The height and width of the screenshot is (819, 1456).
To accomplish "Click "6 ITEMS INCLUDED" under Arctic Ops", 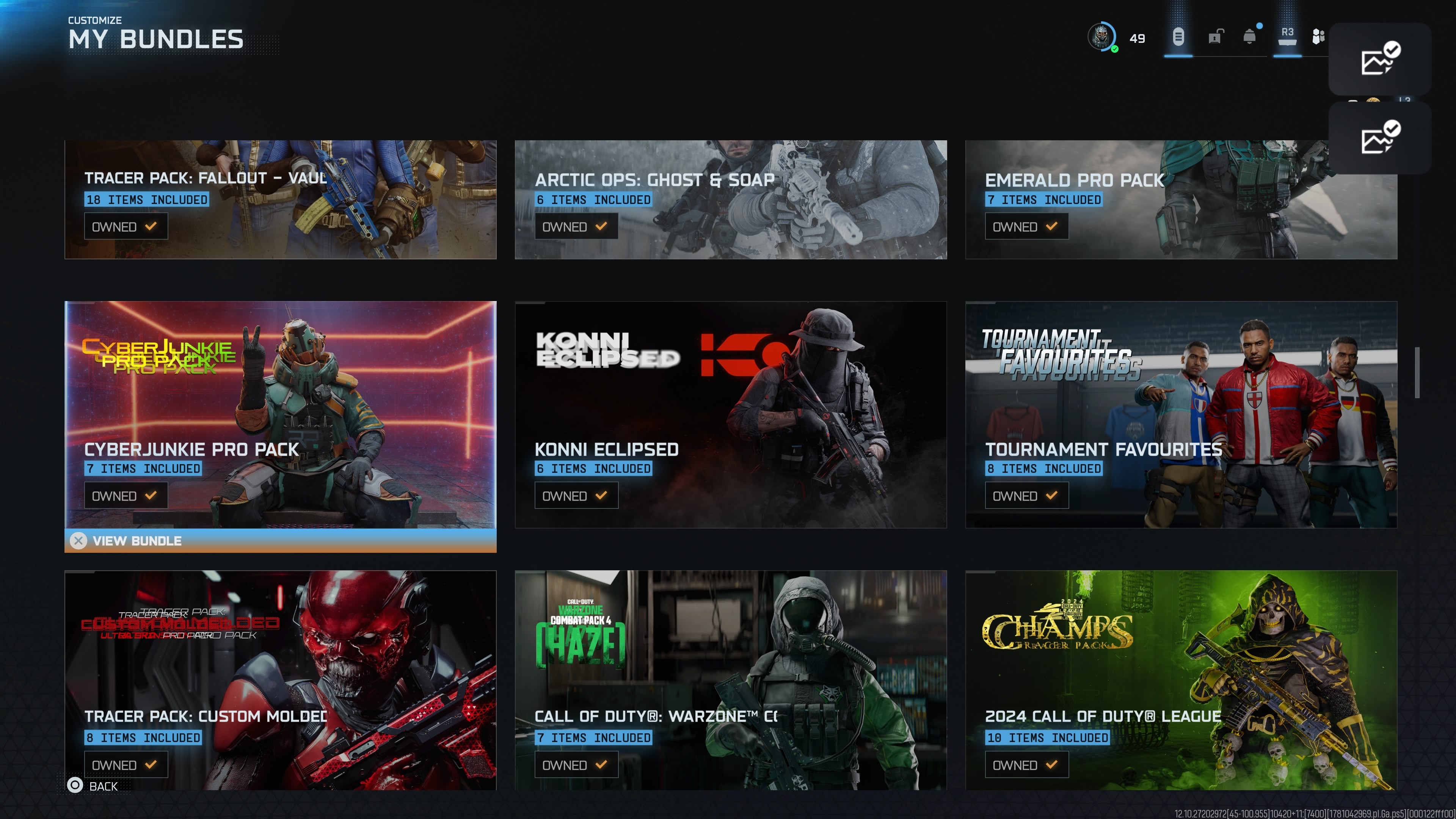I will 593,199.
